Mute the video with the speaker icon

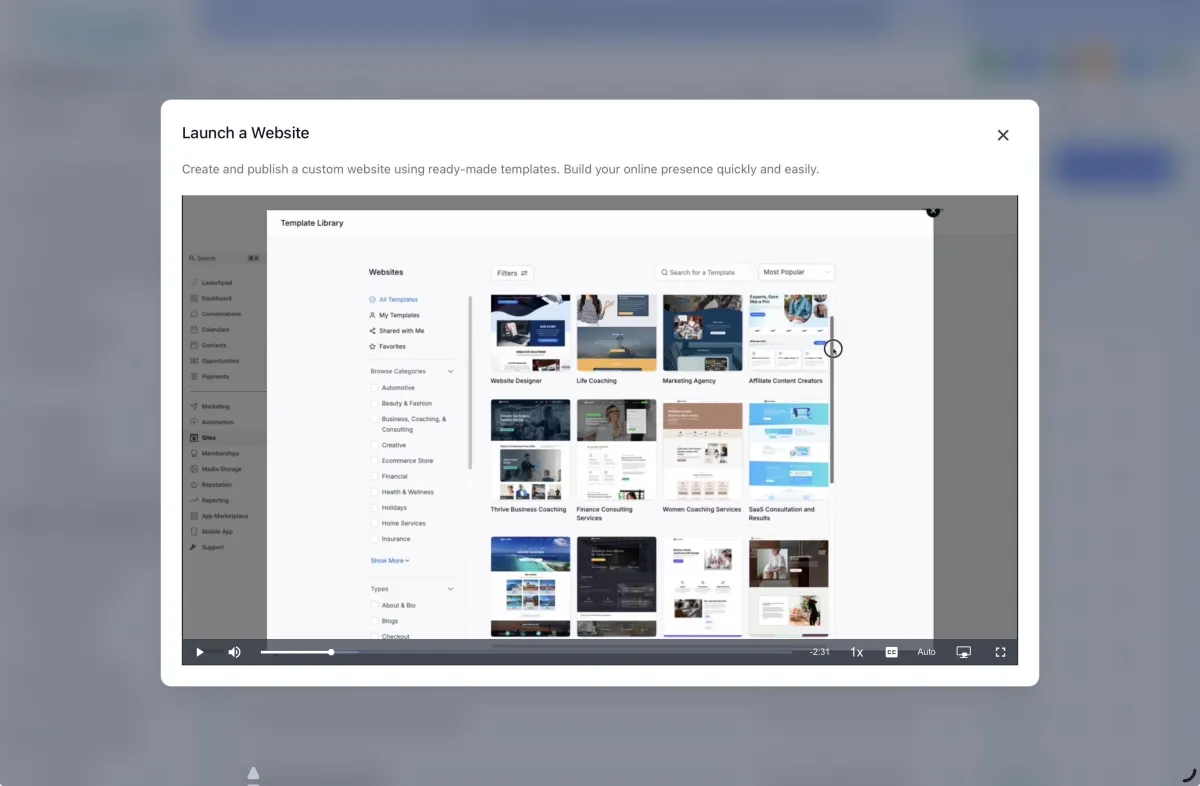234,652
